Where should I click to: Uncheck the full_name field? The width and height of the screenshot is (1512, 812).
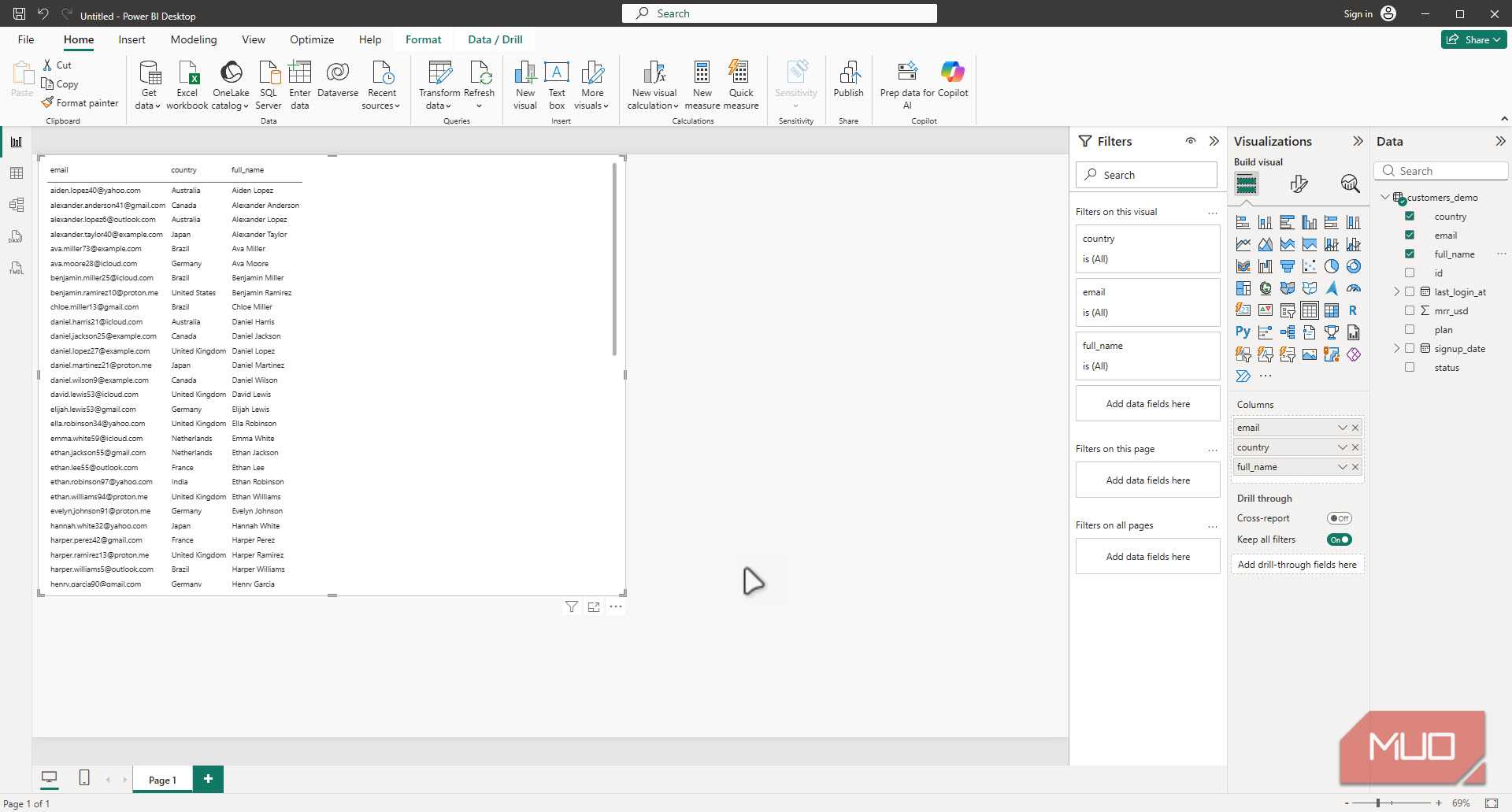tap(1410, 254)
